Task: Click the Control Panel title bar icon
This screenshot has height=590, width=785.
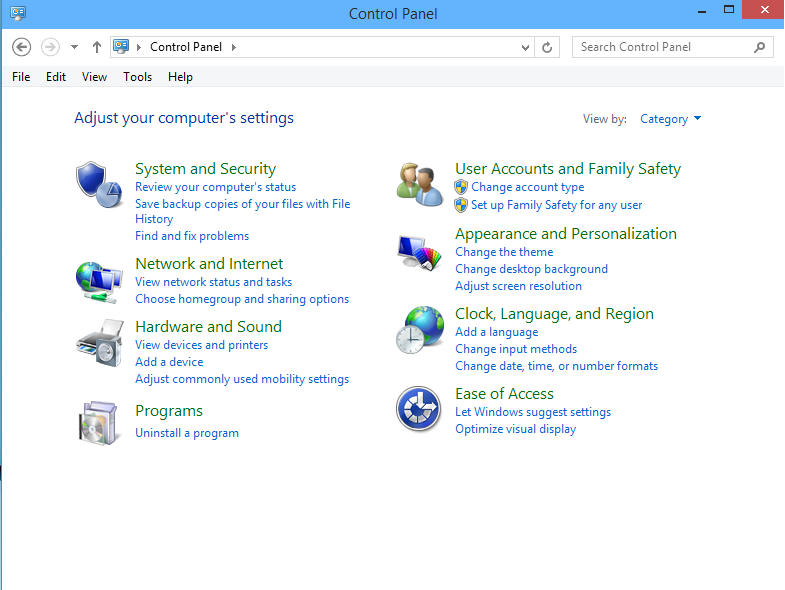Action: (18, 13)
